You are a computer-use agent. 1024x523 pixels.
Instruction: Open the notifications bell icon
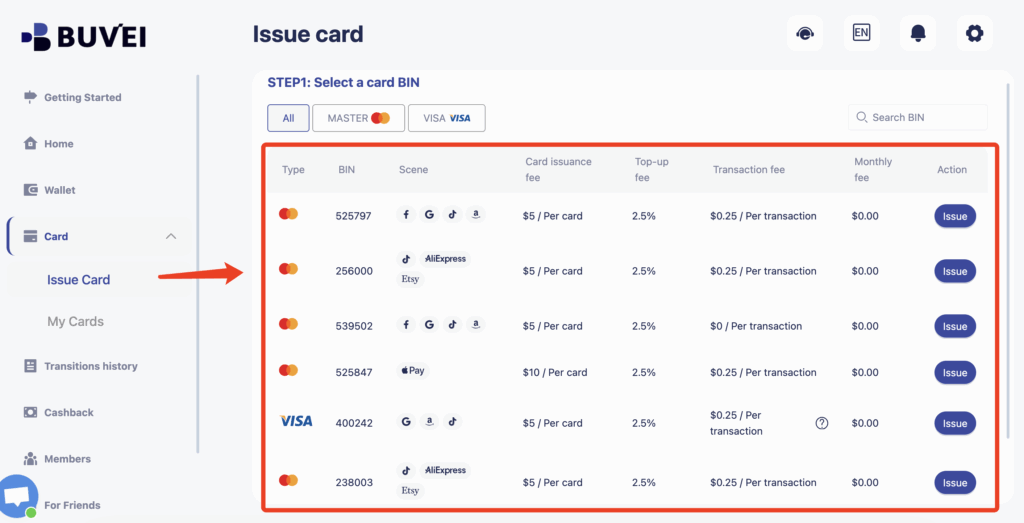pyautogui.click(x=918, y=33)
